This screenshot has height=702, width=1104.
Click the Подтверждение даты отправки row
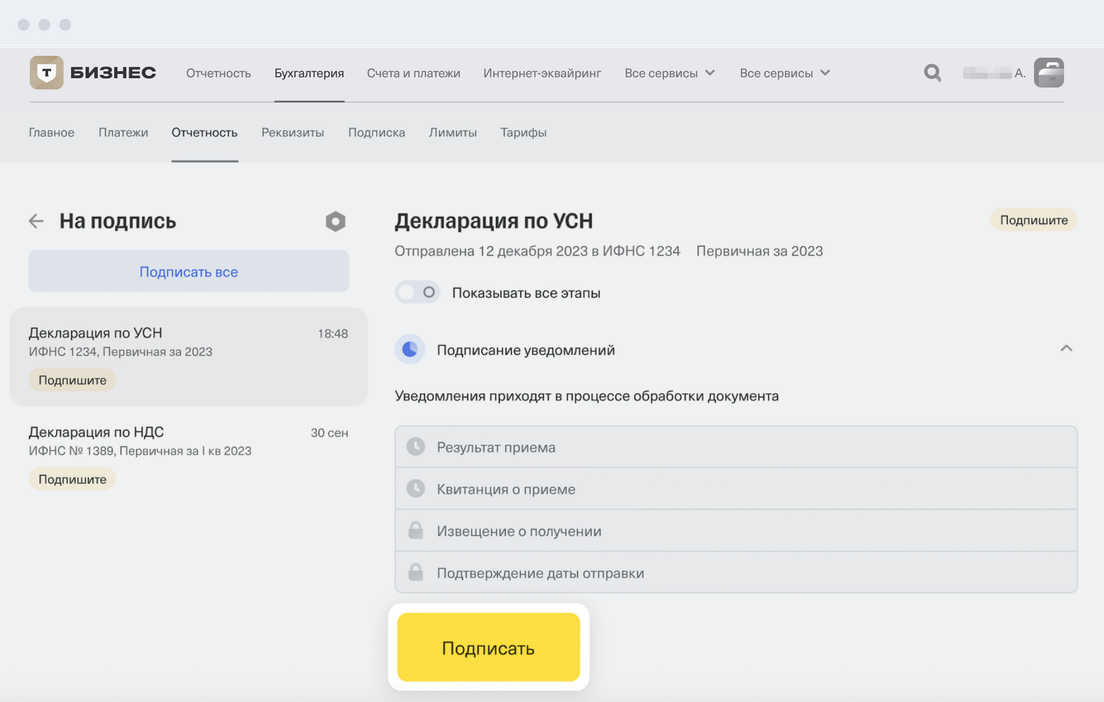click(x=736, y=573)
